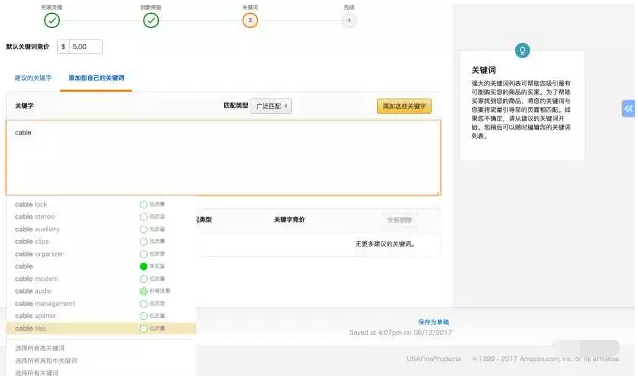Click the 无更多建议的关键词 message text
This screenshot has width=638, height=378.
point(385,244)
